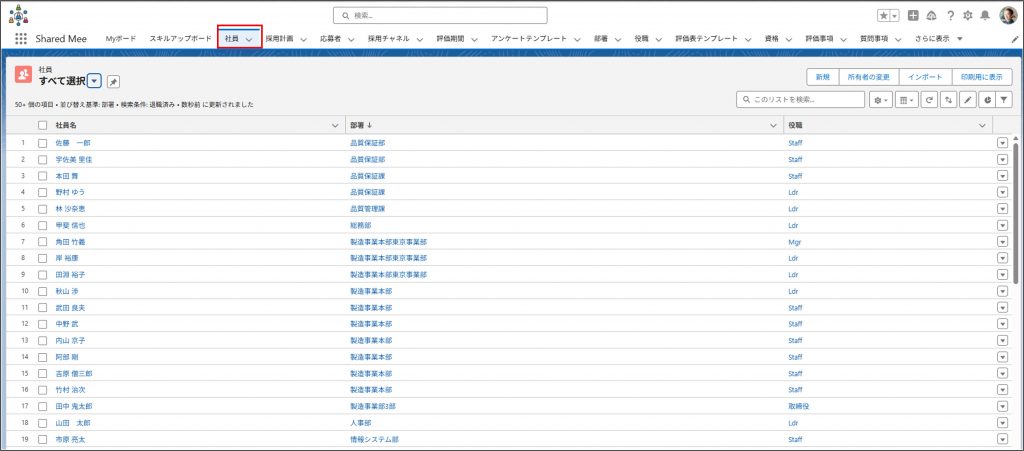Open the setup gear menu

967,16
